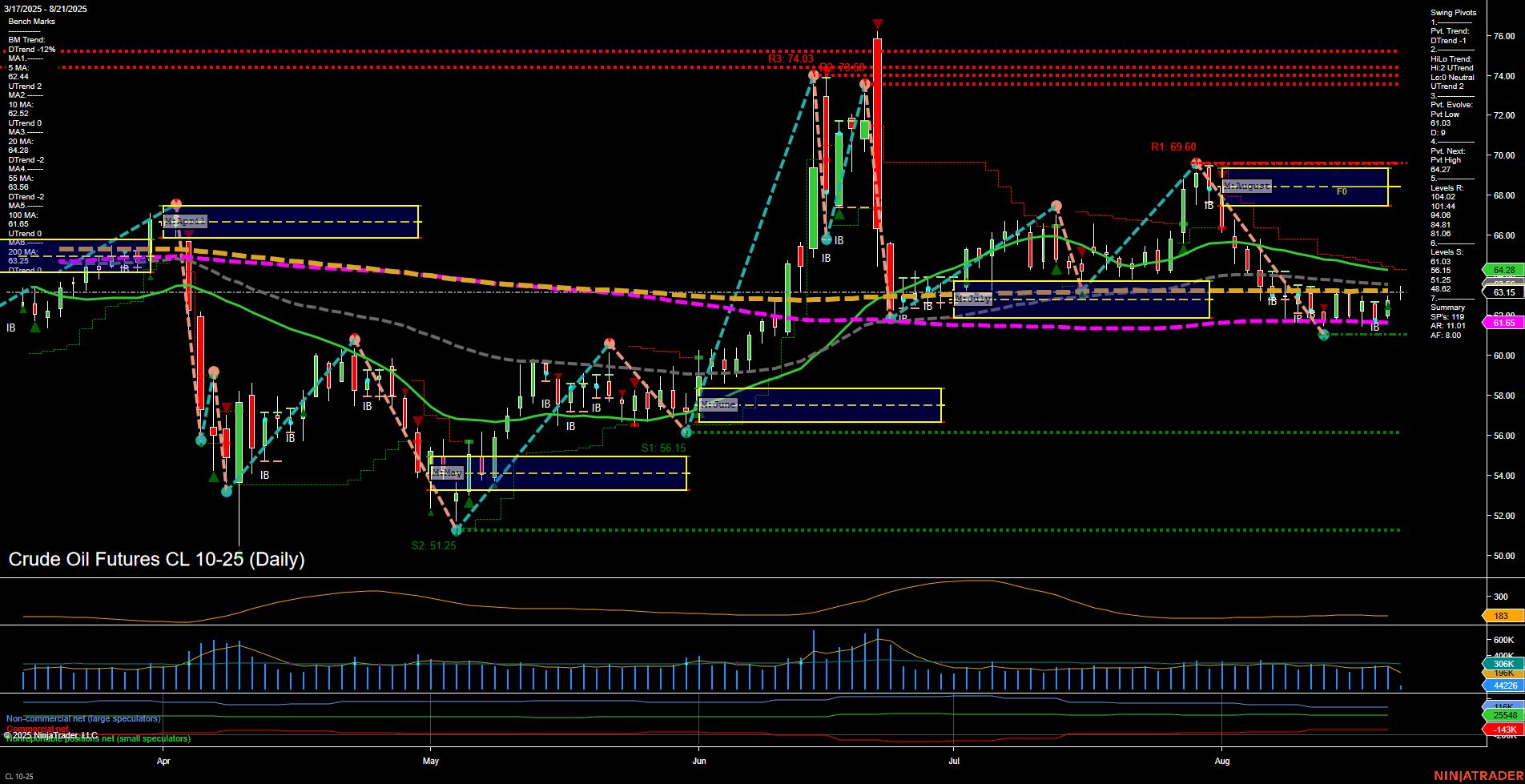
Task: Click the green up-arrow signal under the July consolidation
Action: pyautogui.click(x=1057, y=270)
